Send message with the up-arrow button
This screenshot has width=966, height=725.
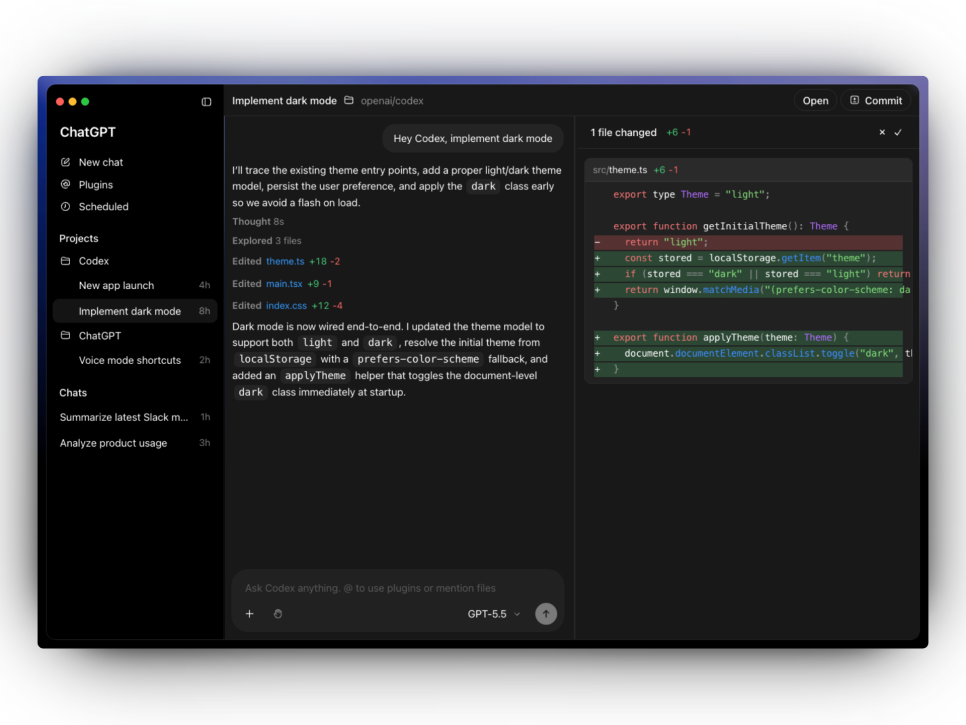pyautogui.click(x=546, y=614)
